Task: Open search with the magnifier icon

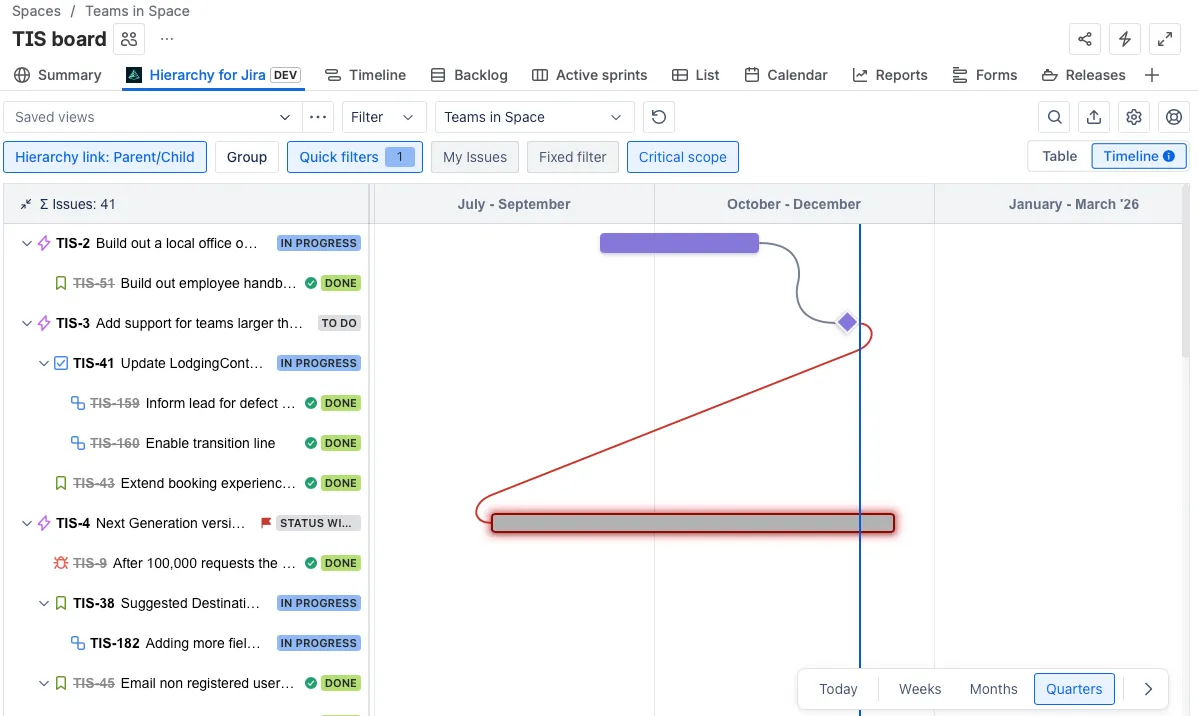Action: click(x=1054, y=117)
